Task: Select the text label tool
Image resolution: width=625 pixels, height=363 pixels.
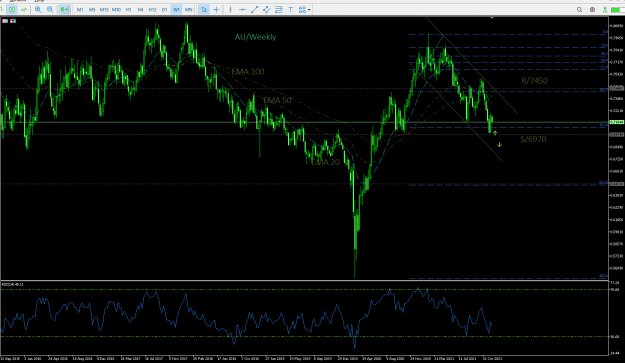Action: pyautogui.click(x=291, y=9)
